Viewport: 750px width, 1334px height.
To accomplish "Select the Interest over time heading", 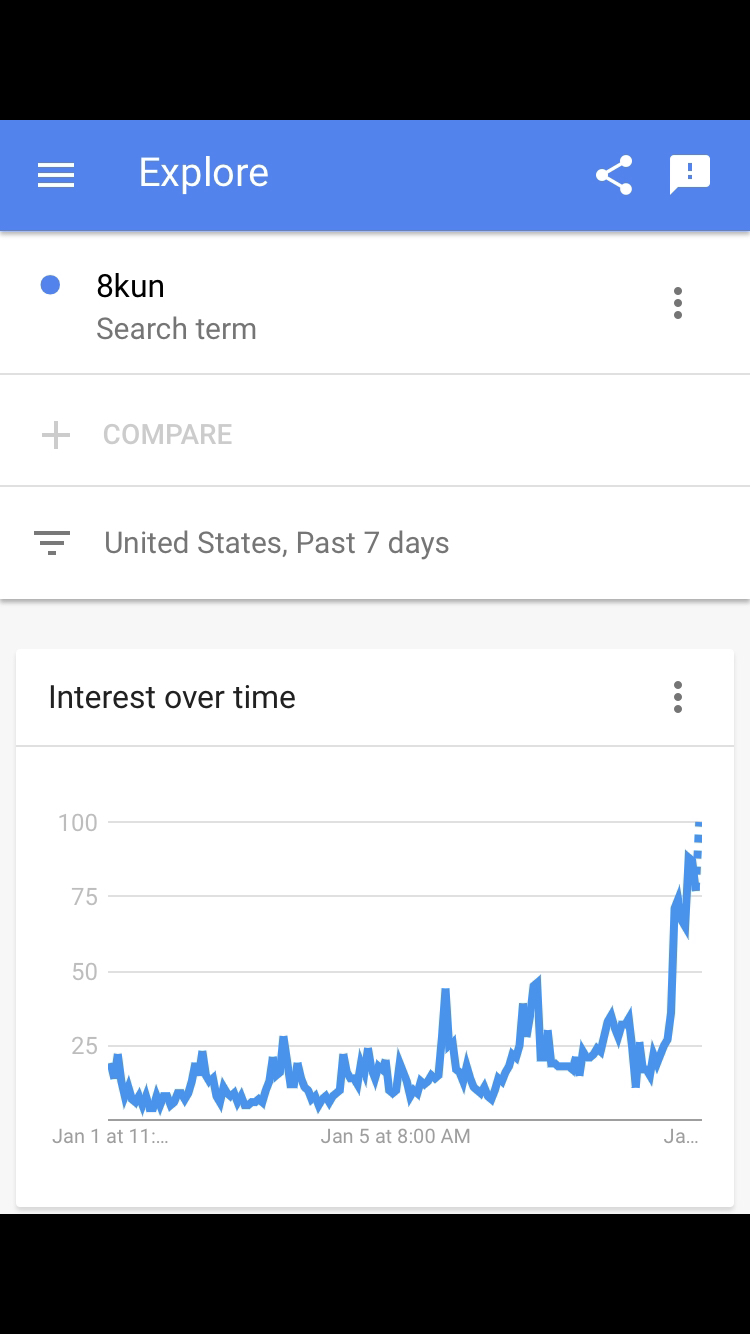I will coord(172,697).
